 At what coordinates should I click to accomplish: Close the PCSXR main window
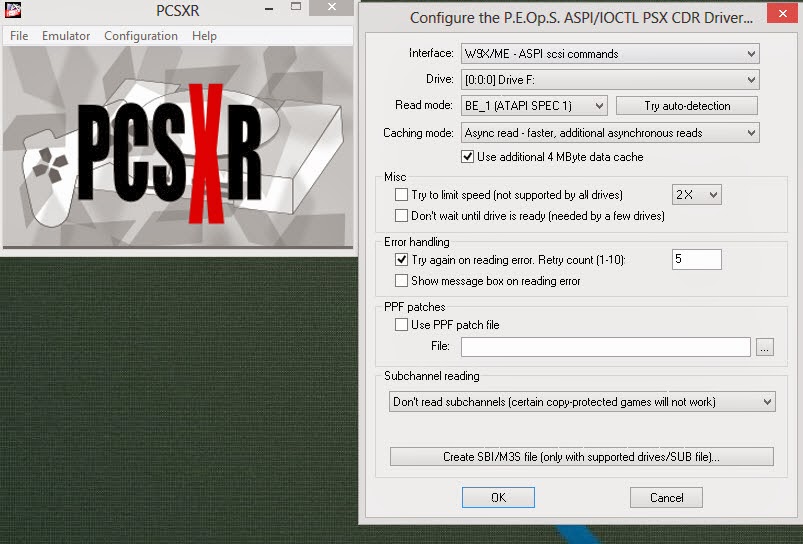331,7
